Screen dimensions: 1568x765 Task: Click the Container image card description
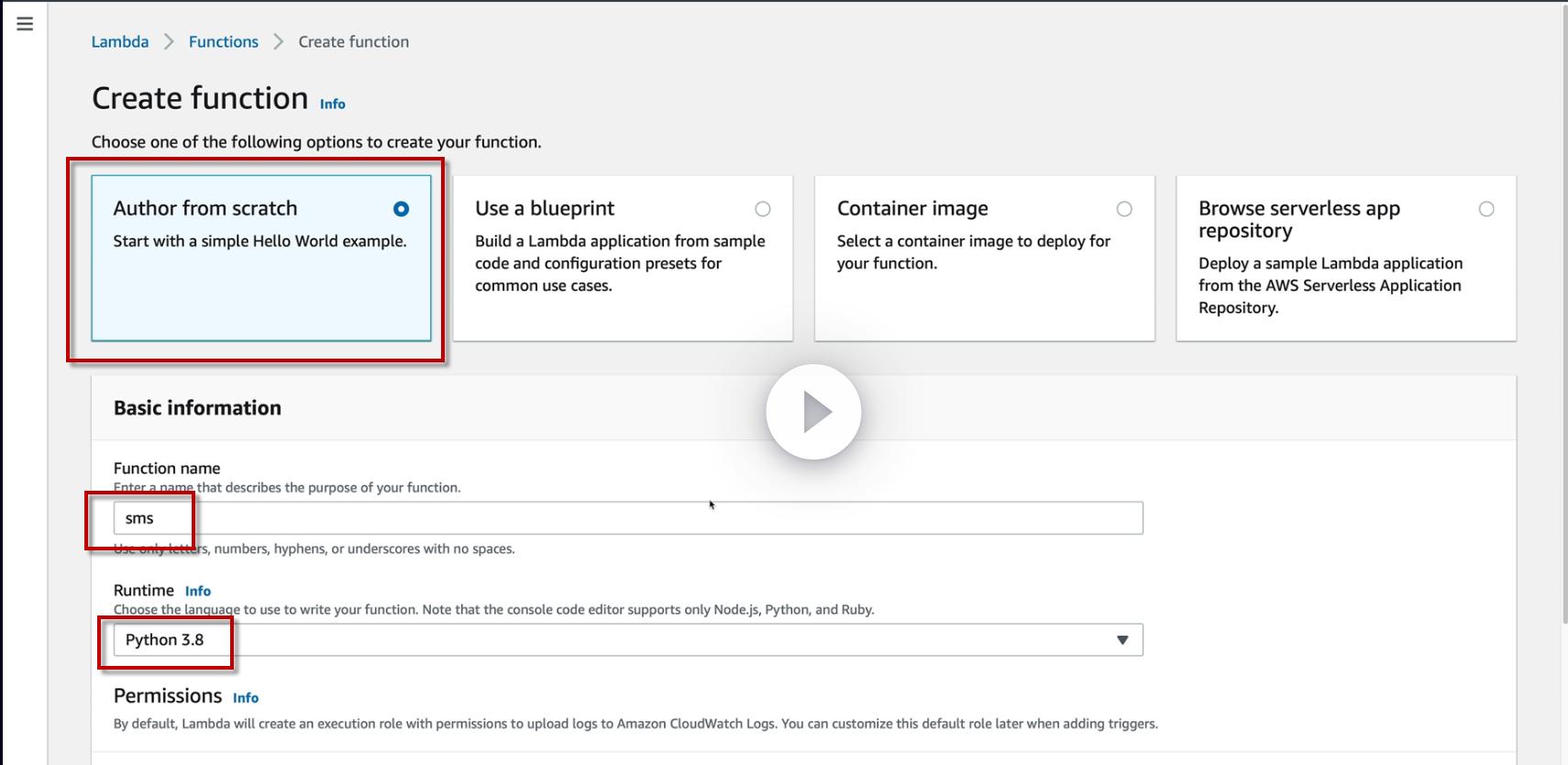coord(973,252)
